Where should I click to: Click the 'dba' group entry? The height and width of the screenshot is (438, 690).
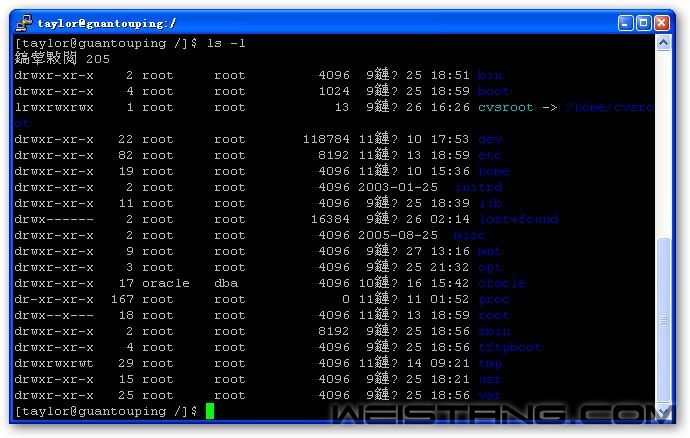point(226,283)
